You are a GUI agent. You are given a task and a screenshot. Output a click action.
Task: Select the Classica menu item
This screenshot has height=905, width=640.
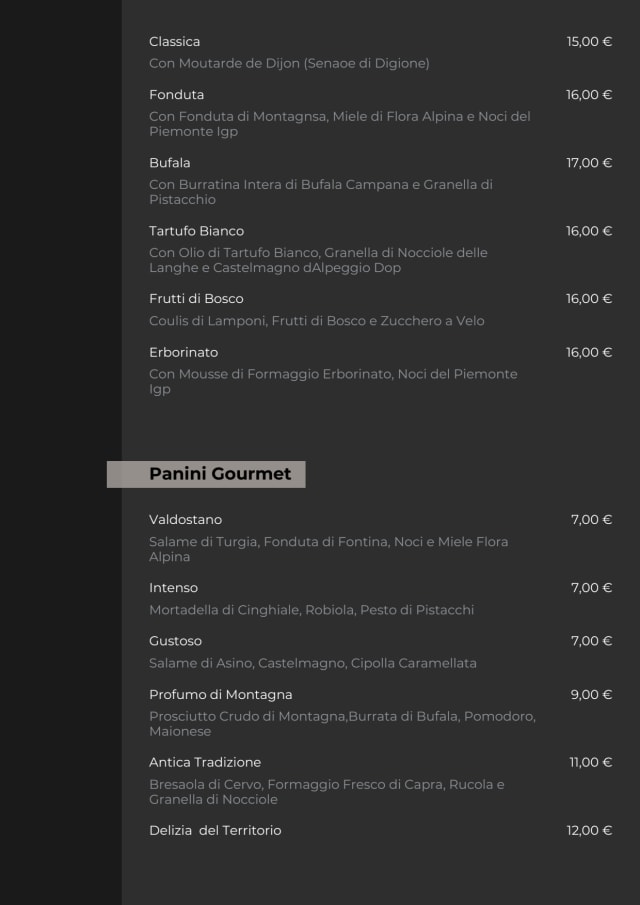tap(175, 41)
